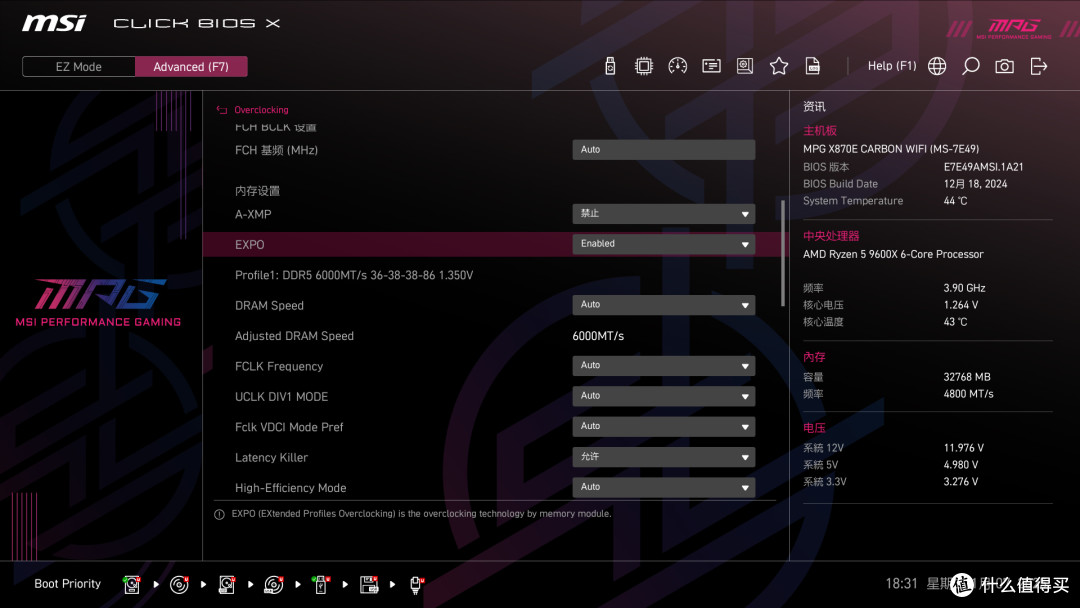Select the CD/DVD boot device icon

tap(179, 585)
